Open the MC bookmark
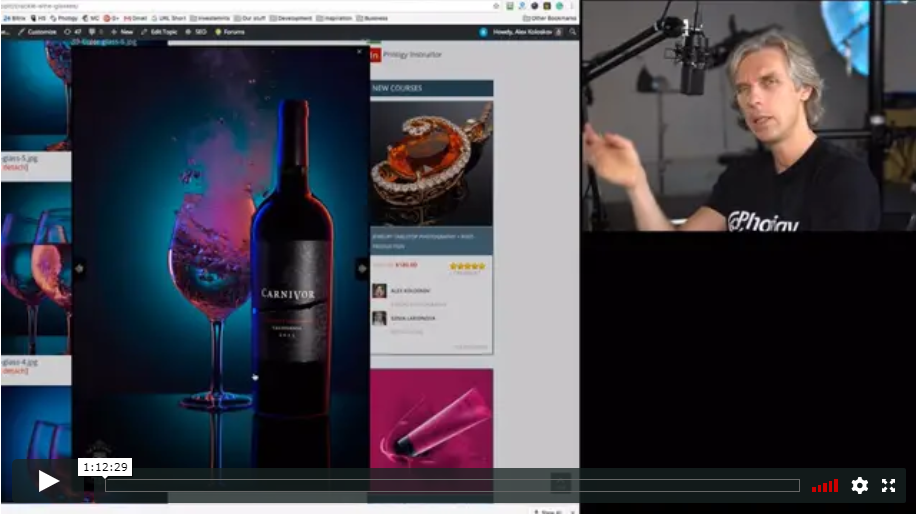The height and width of the screenshot is (514, 916). [91, 18]
